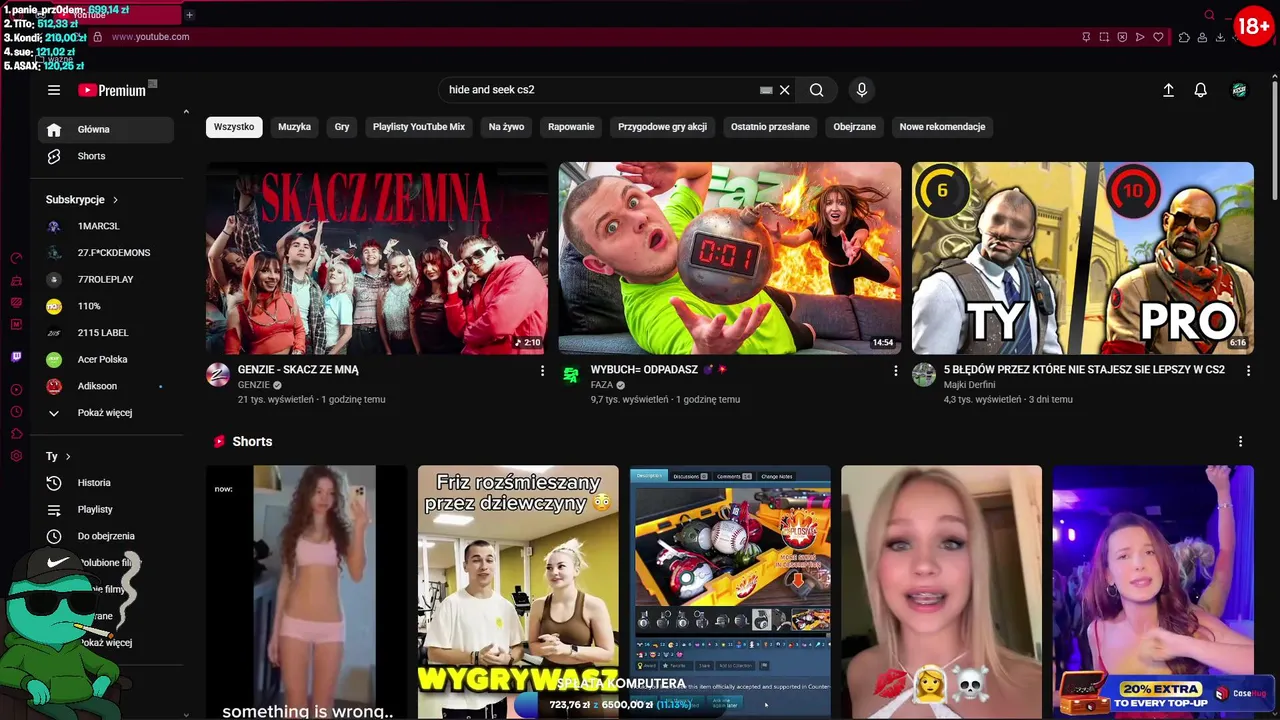
Task: Play the GENZIE - SKACZ ZE MNĄ thumbnail
Action: tap(377, 258)
